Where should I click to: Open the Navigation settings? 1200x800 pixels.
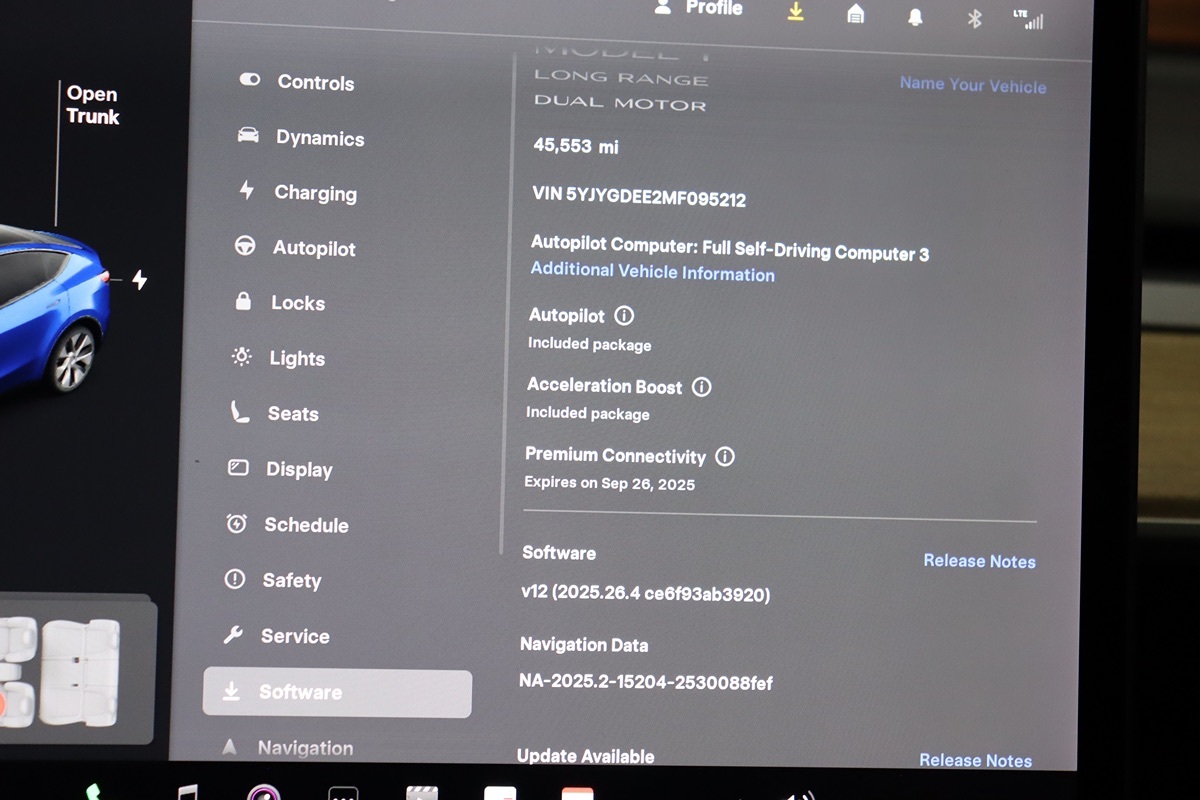pos(287,747)
